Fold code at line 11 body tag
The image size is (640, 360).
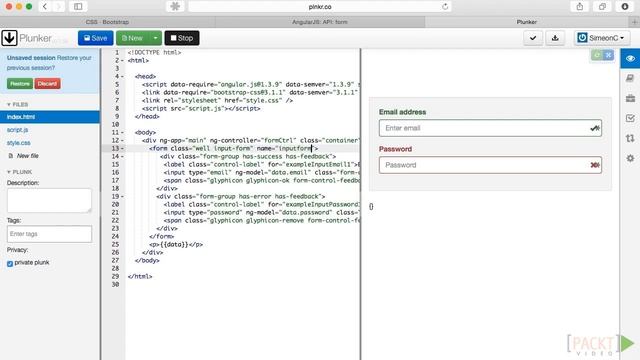(122, 132)
